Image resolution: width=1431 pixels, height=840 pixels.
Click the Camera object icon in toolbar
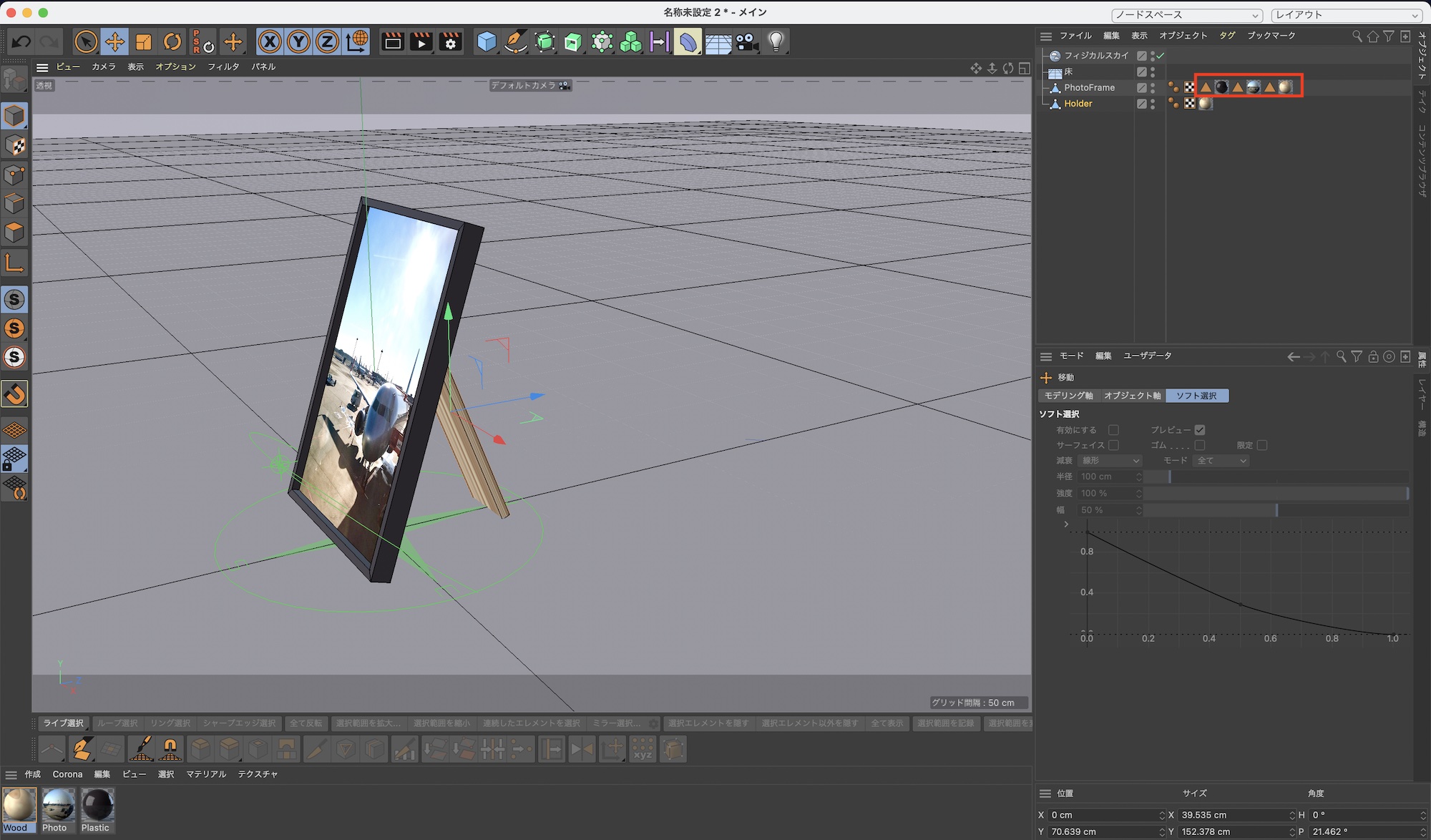747,42
